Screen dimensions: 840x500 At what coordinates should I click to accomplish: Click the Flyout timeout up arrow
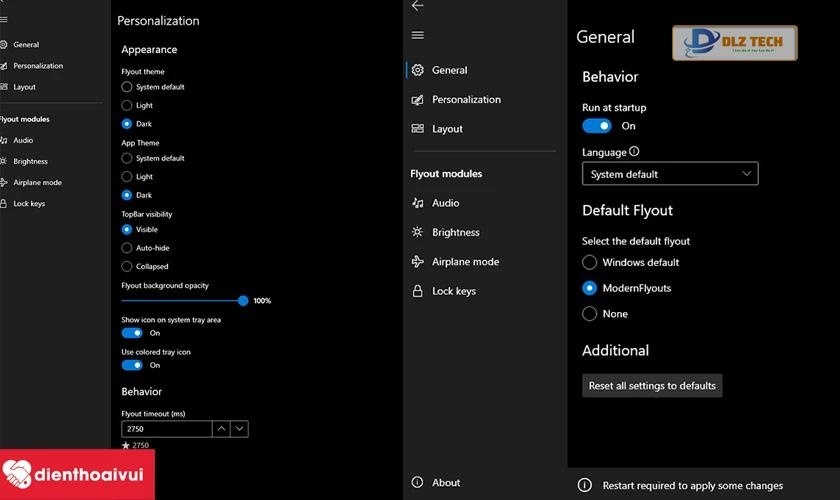tap(221, 429)
